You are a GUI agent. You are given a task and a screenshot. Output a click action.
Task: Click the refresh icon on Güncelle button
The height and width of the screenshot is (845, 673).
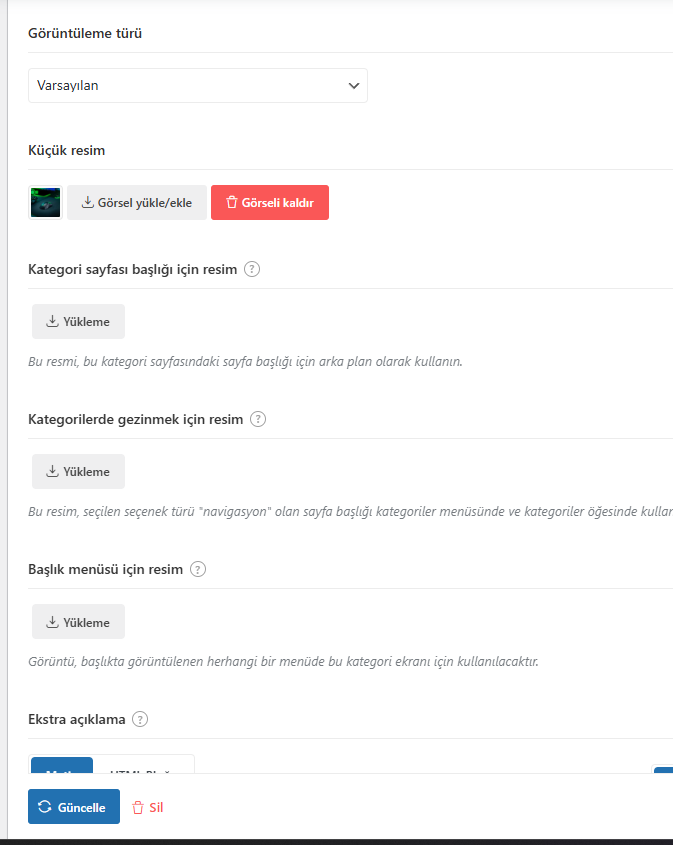click(x=45, y=807)
